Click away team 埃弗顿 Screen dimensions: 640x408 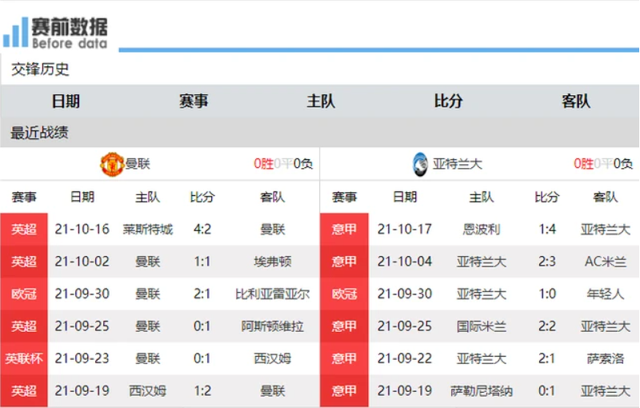(273, 262)
